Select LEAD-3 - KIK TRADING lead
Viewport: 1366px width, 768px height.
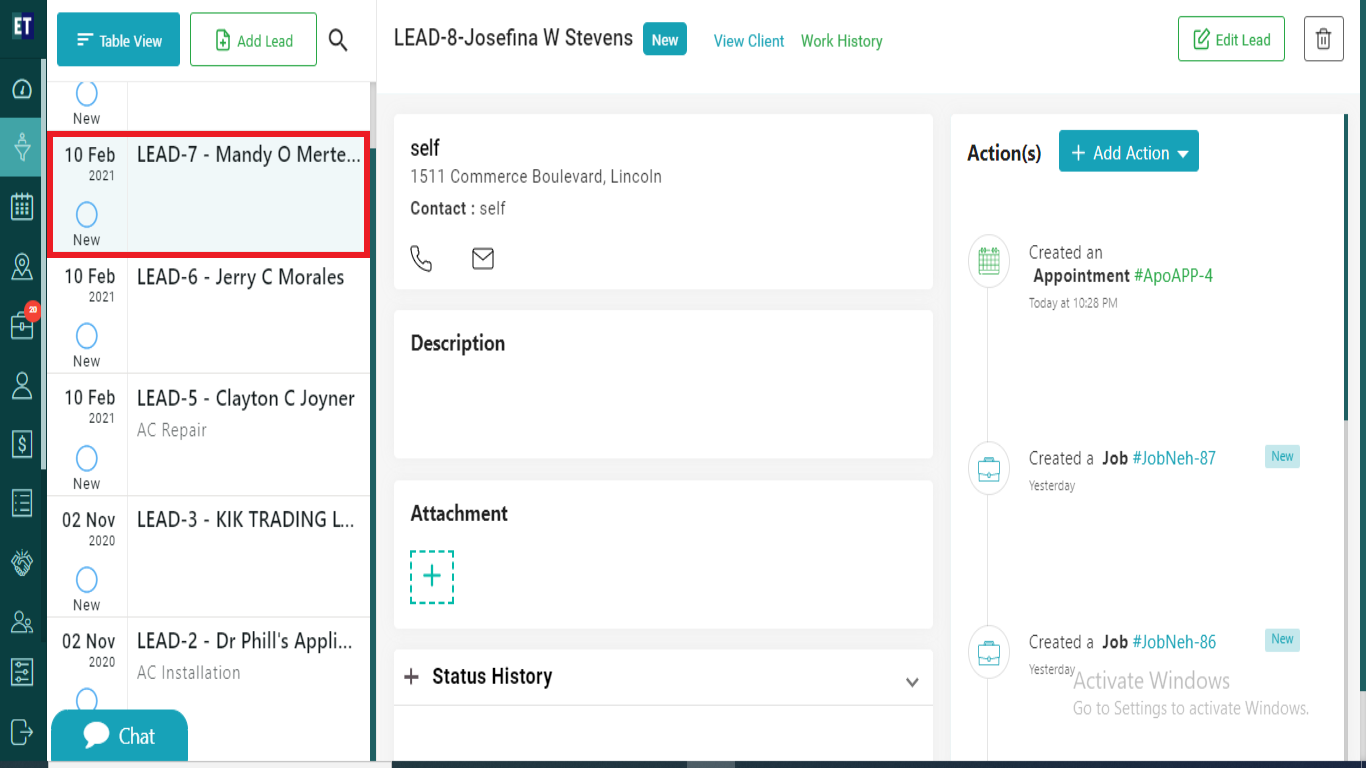click(208, 556)
